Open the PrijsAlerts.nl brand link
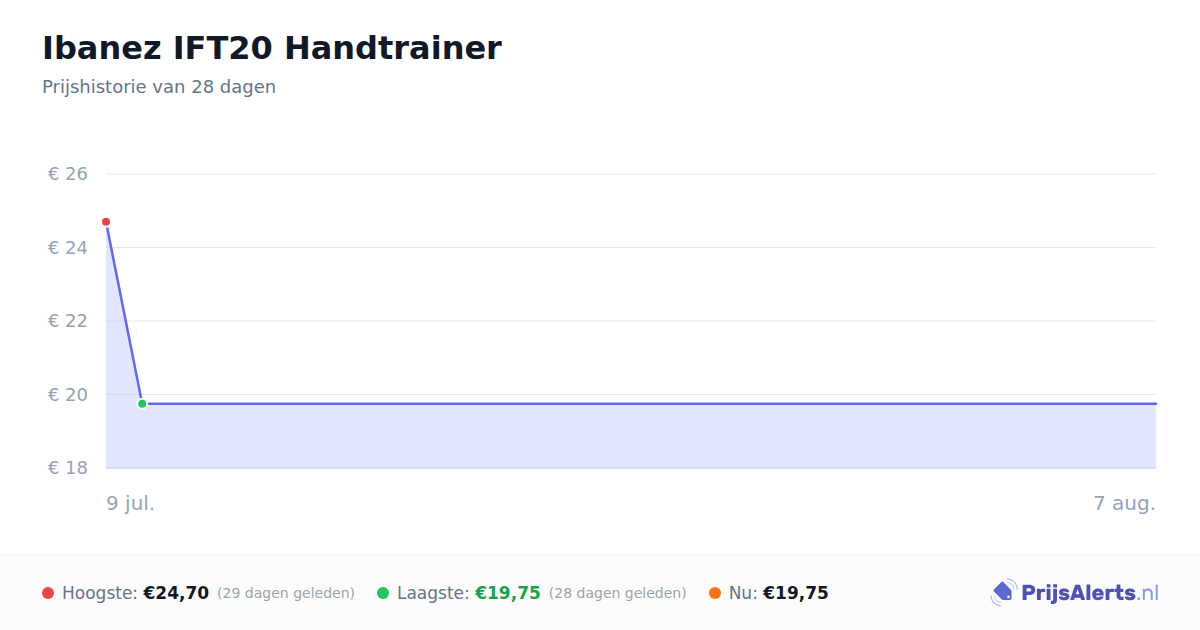 1075,593
